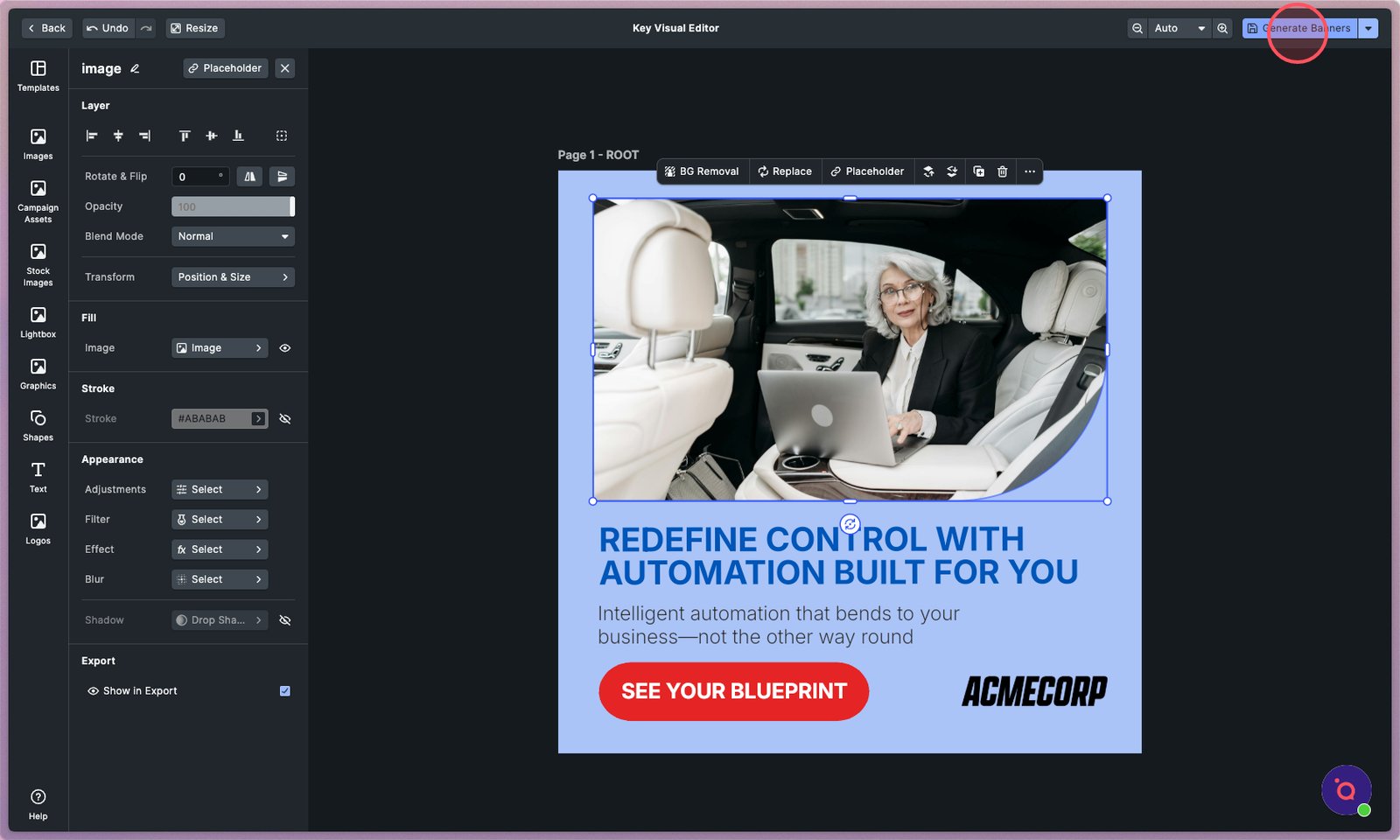Open Stock Images panel
This screenshot has height=840, width=1400.
[38, 265]
